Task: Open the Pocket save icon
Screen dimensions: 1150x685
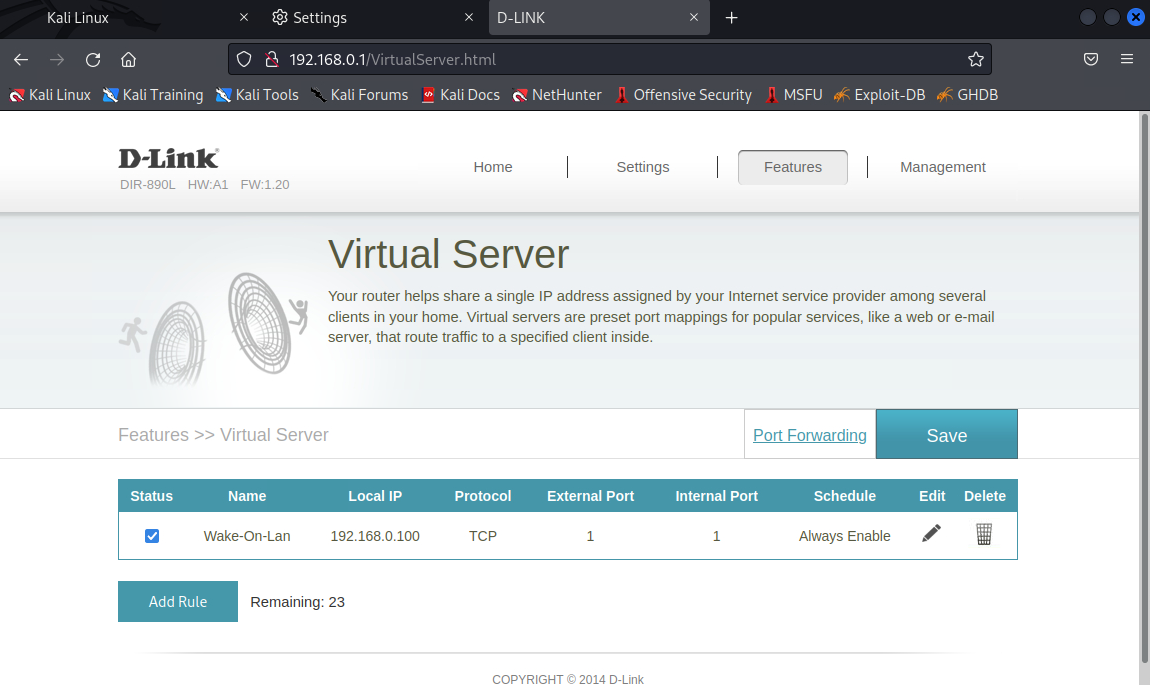Action: [1091, 59]
